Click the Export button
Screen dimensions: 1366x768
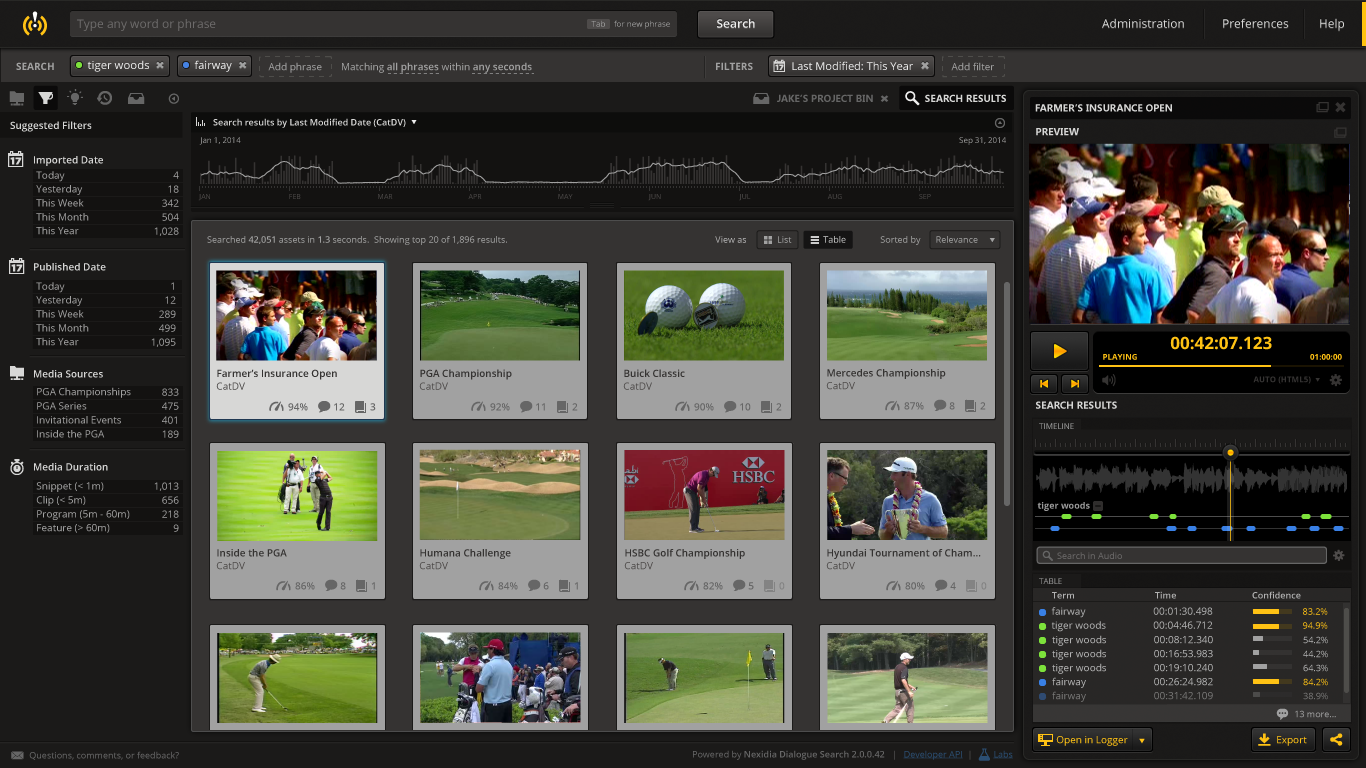click(x=1283, y=740)
